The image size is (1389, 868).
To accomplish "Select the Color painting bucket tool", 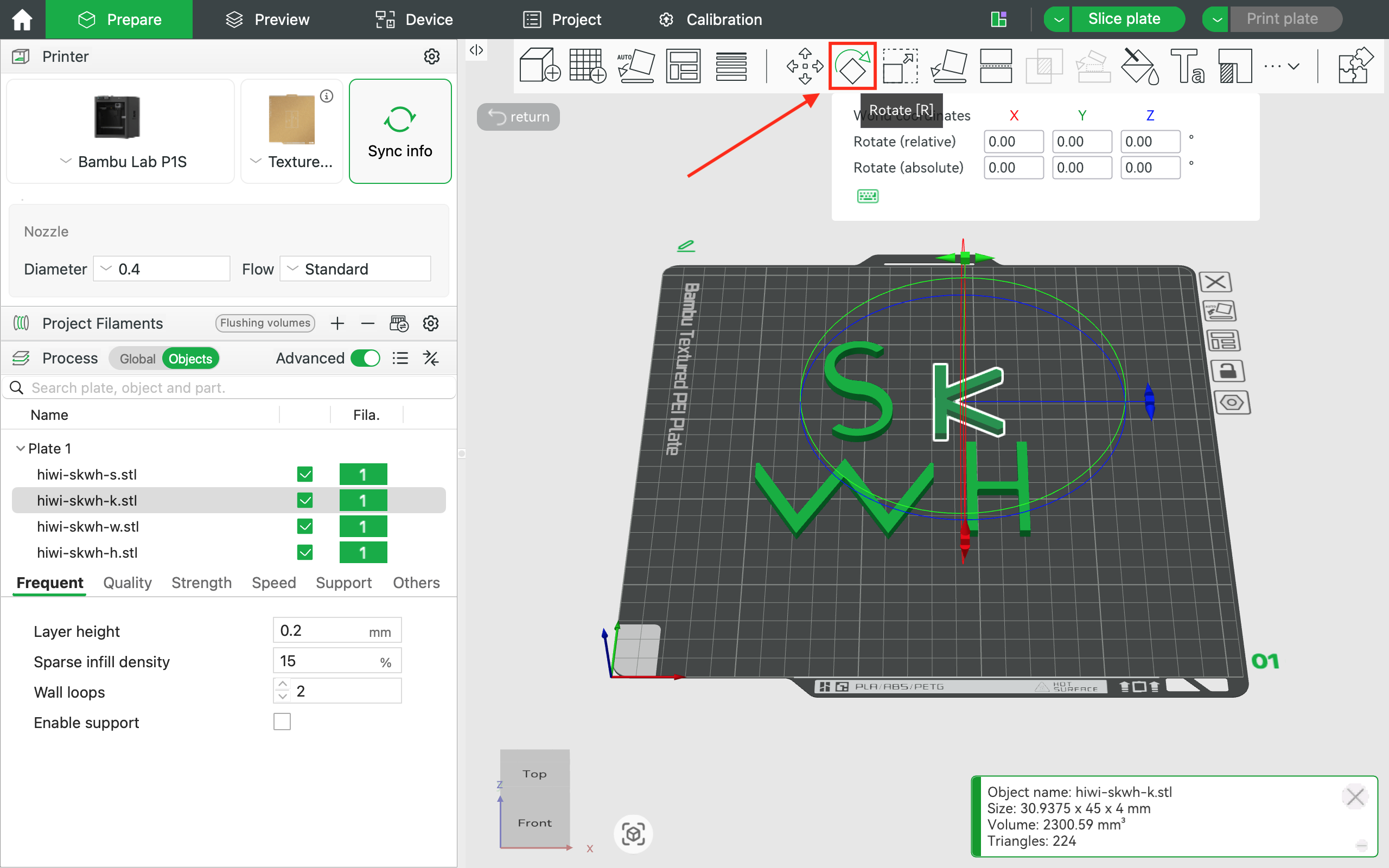I will (x=1139, y=66).
